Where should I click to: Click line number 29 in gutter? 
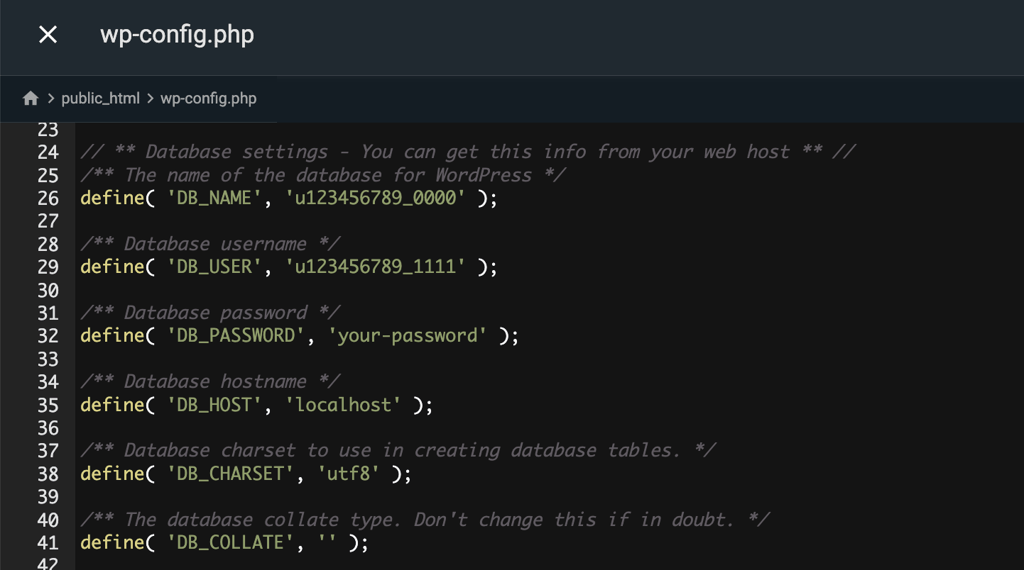(x=48, y=267)
